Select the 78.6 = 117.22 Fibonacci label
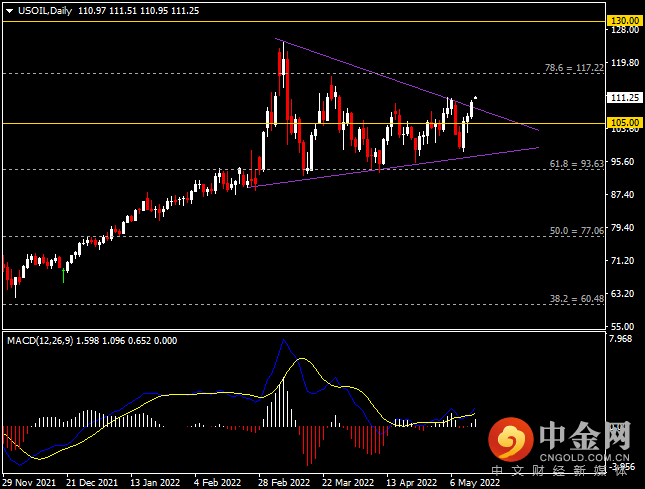645x489 pixels. pos(573,68)
